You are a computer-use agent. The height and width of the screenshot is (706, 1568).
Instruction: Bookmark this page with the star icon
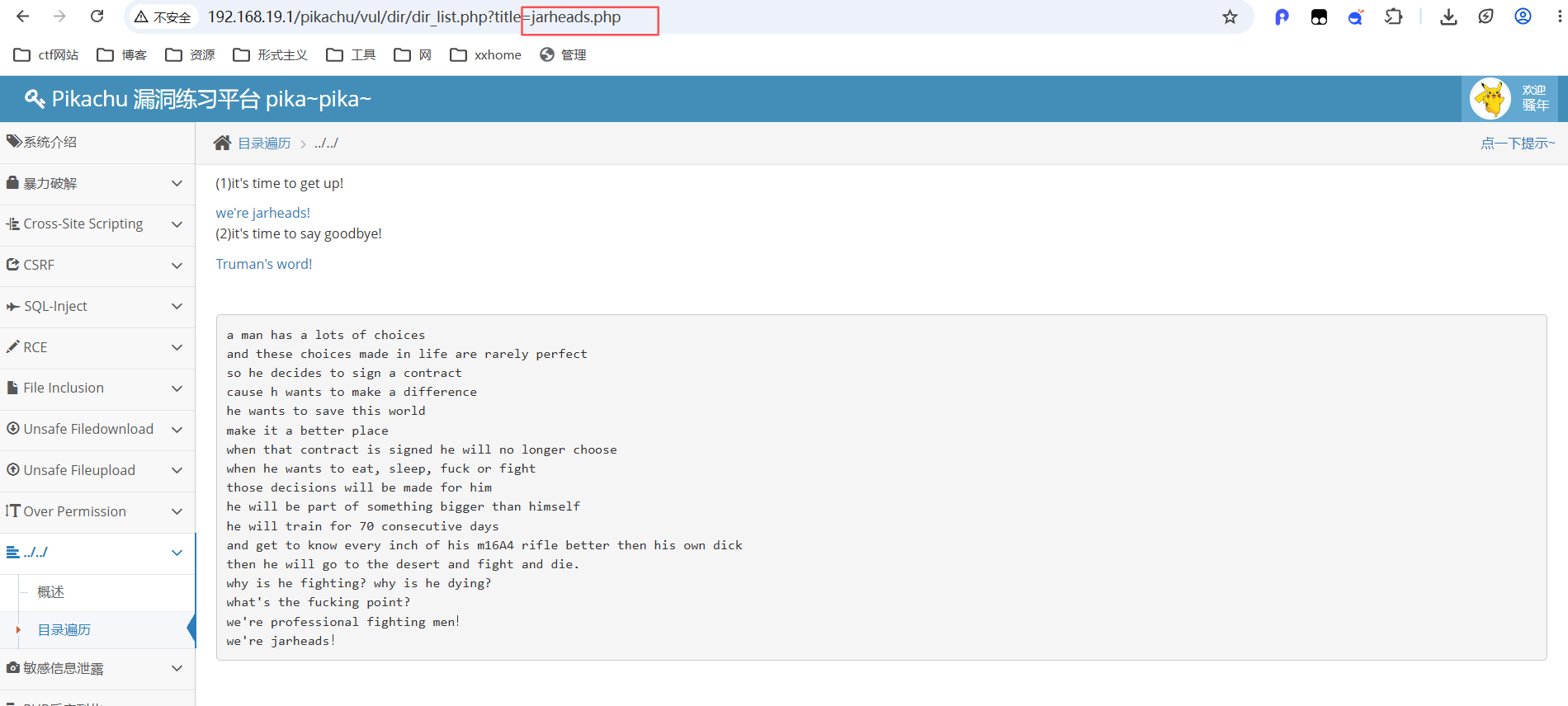[1230, 17]
